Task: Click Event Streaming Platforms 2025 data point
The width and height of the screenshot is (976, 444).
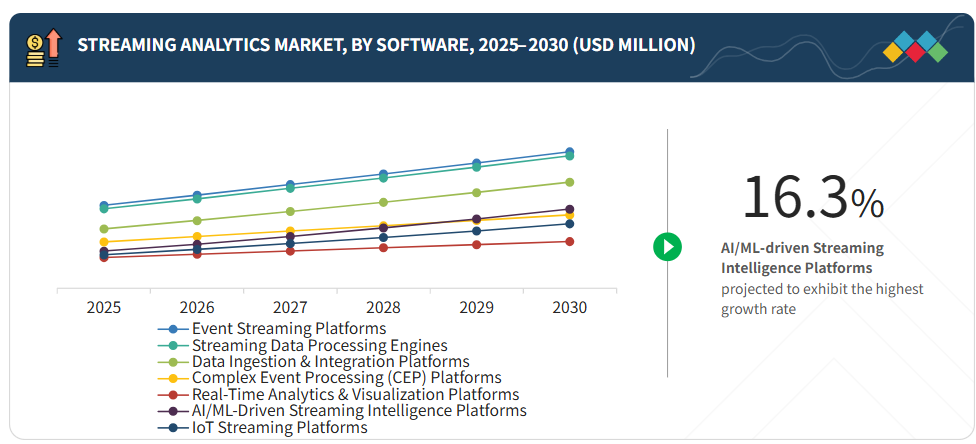Action: coord(104,205)
